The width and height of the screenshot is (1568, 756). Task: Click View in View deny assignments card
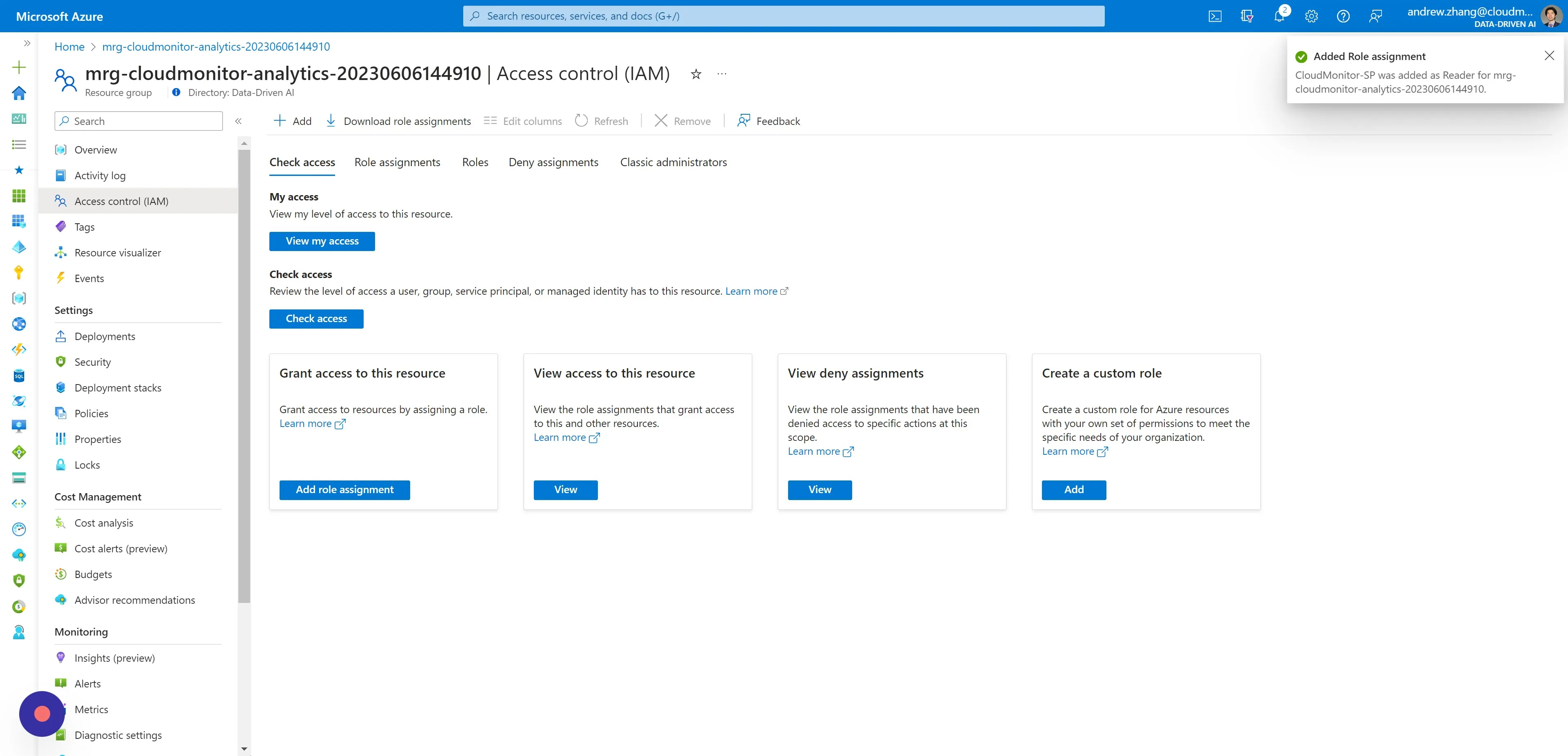[x=820, y=490]
